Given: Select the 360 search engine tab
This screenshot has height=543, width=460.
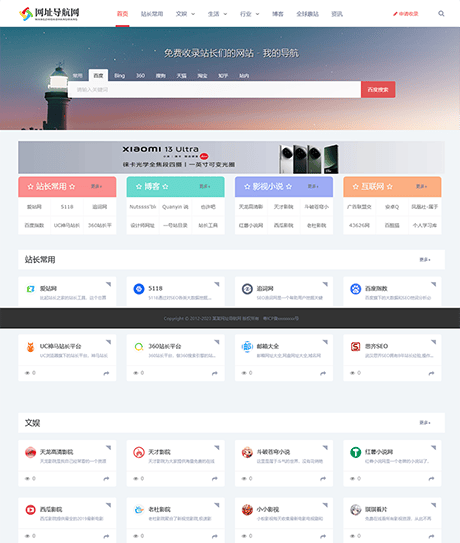Looking at the screenshot, I should click(x=140, y=75).
